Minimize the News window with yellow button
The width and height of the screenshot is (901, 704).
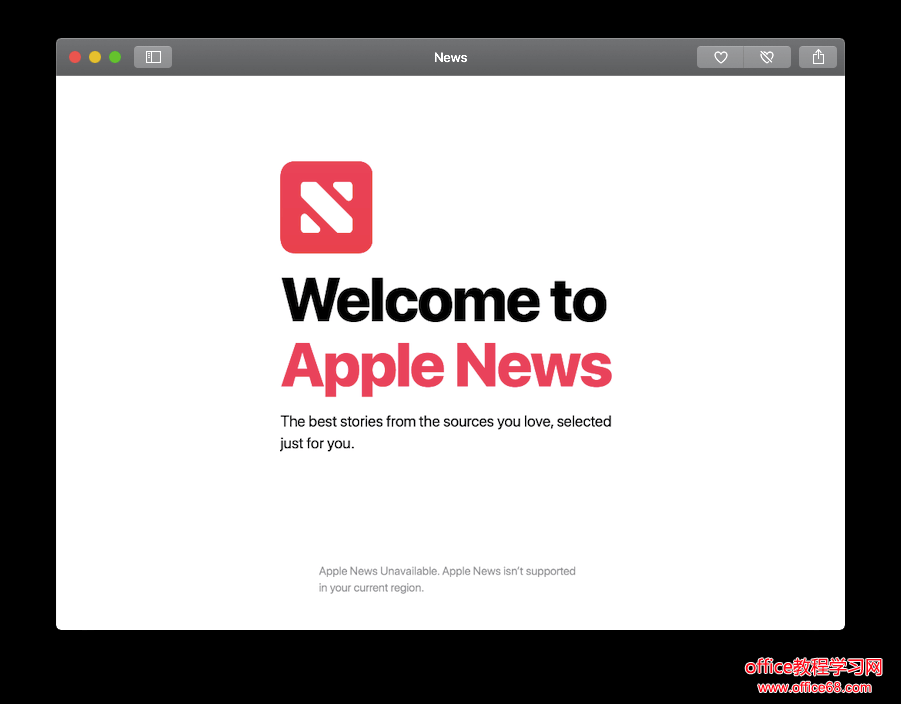tap(95, 57)
